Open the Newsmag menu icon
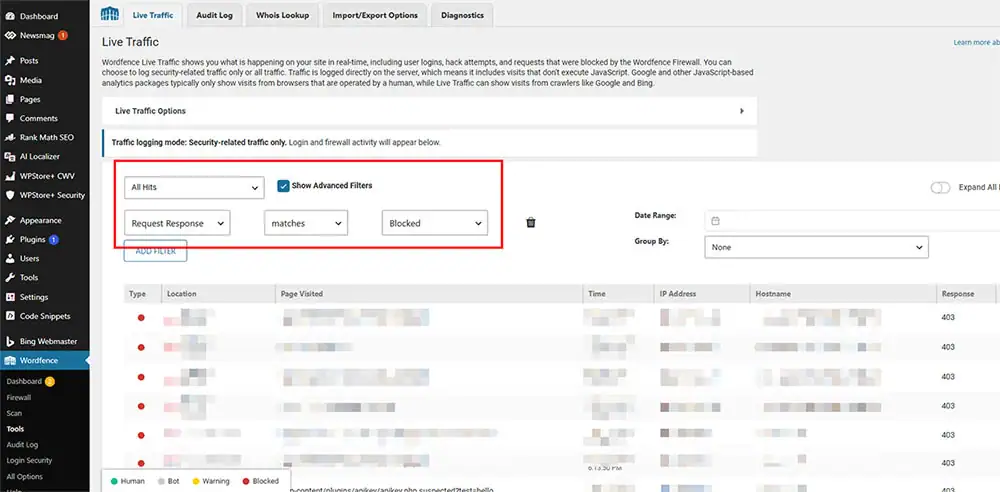1000x492 pixels. tap(10, 35)
